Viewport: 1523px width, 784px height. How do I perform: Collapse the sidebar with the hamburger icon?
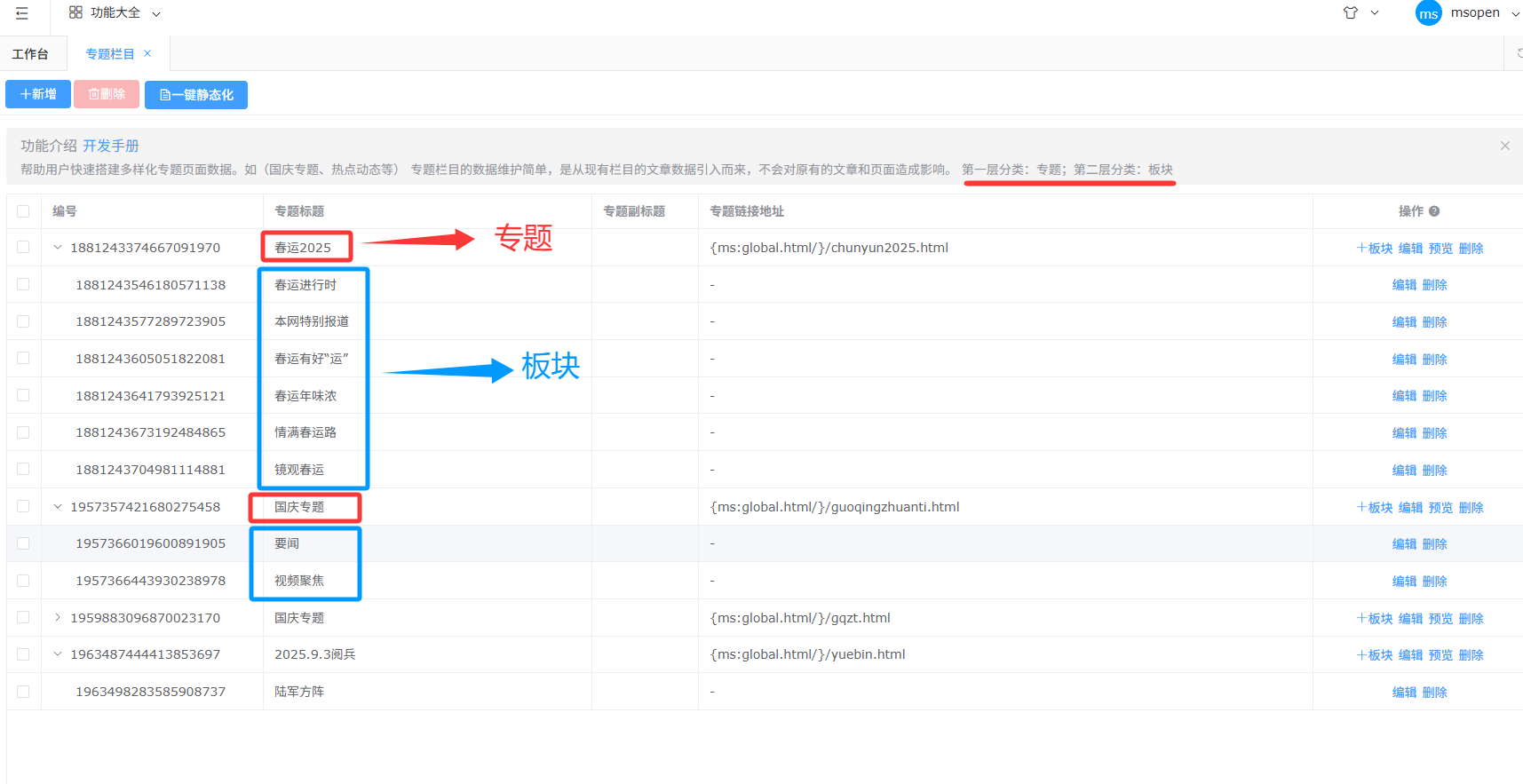coord(22,13)
